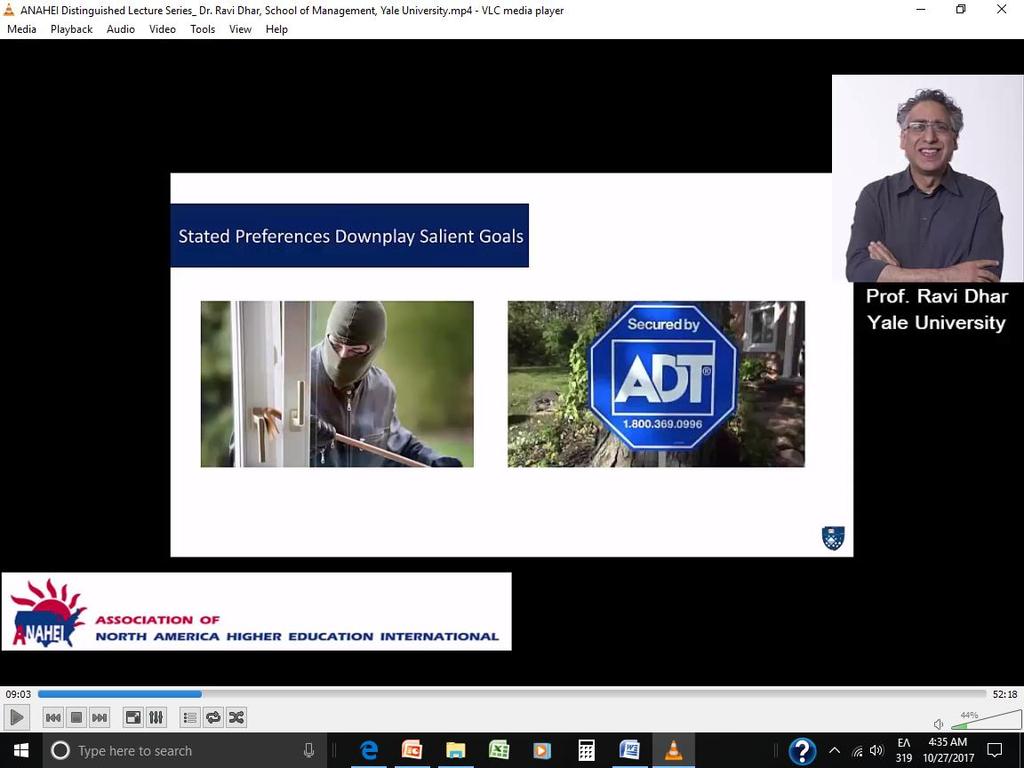Open the clock showing 4:35 AM
The width and height of the screenshot is (1024, 768).
(948, 750)
